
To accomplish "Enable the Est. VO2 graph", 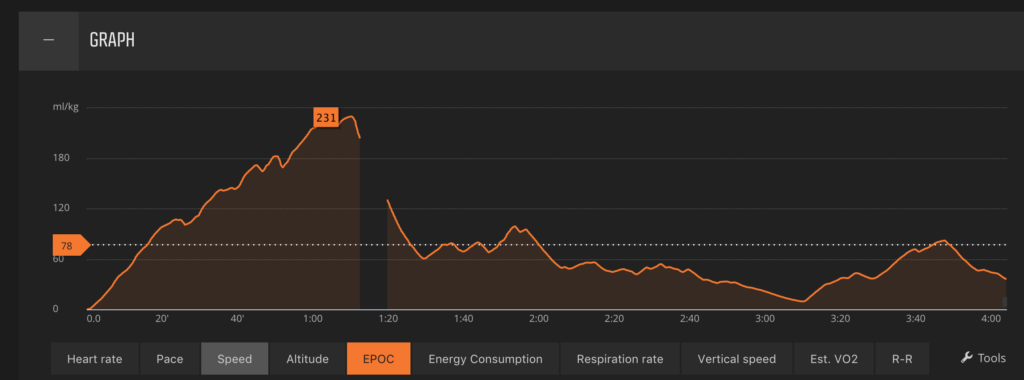I will (x=833, y=358).
